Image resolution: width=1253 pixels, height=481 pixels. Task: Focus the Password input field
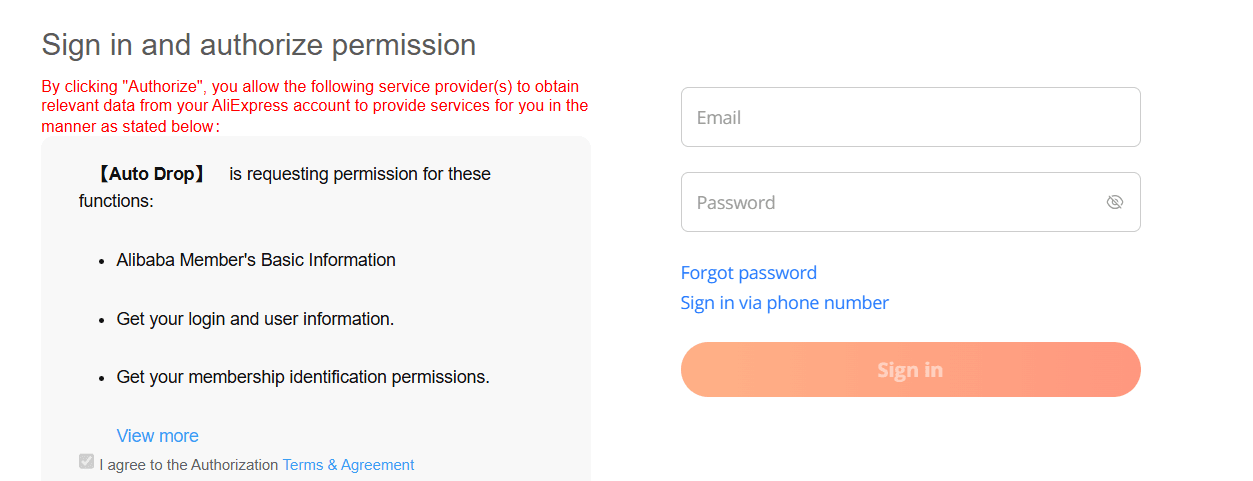click(890, 202)
